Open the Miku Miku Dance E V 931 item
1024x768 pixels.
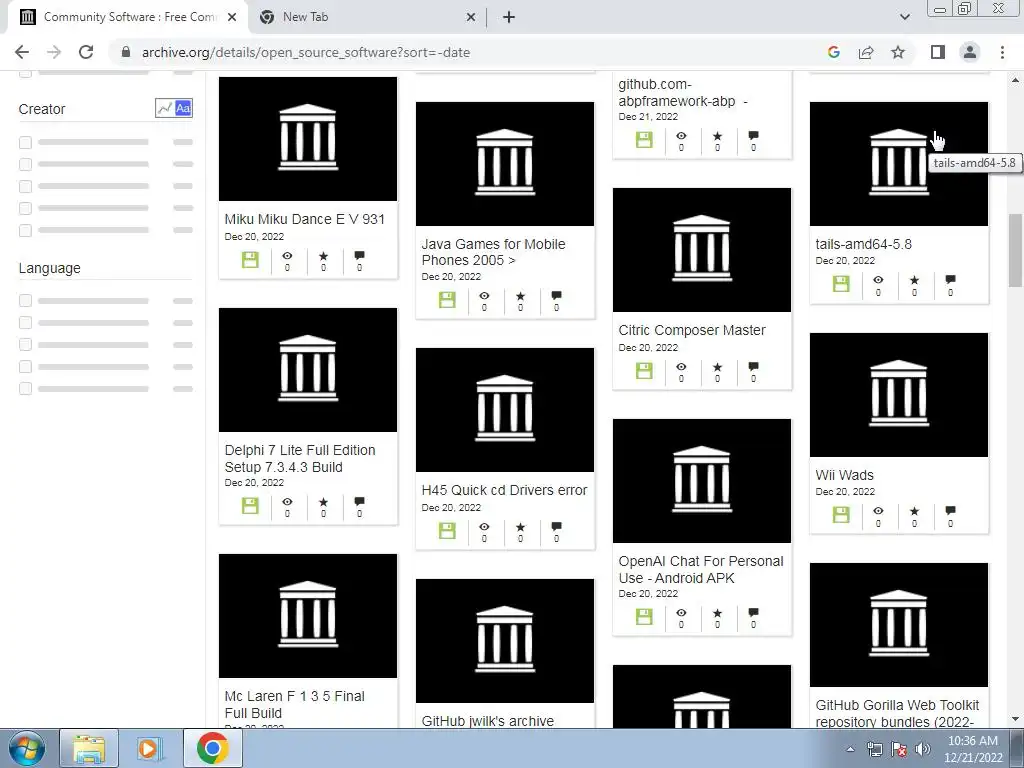(304, 219)
